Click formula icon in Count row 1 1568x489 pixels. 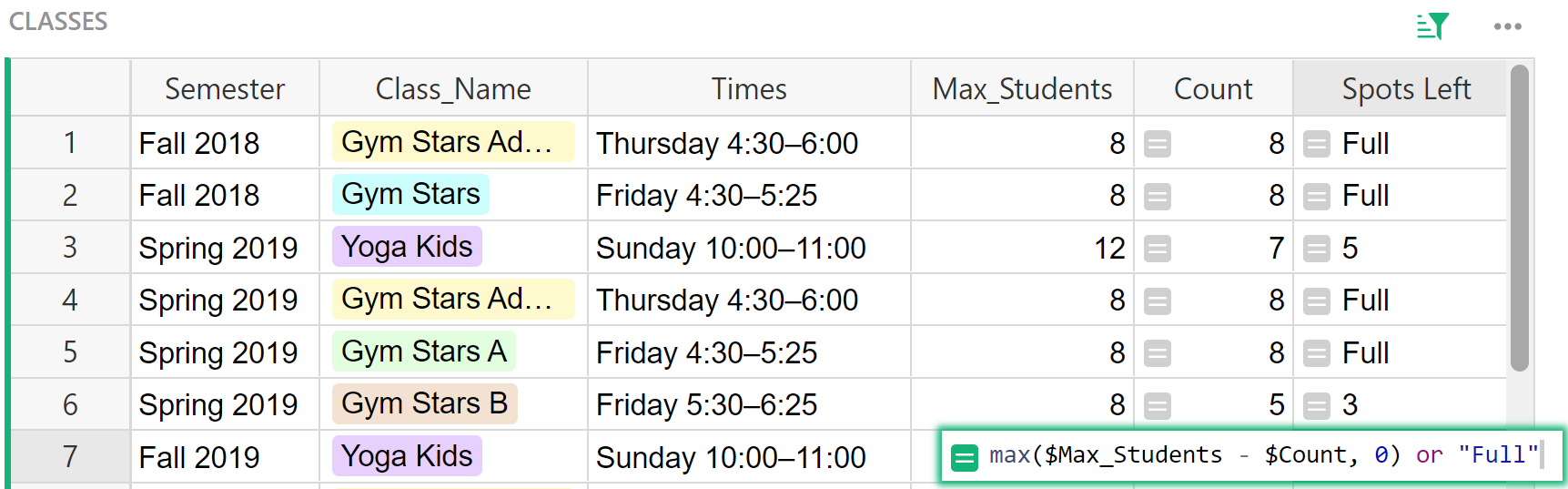[1158, 144]
